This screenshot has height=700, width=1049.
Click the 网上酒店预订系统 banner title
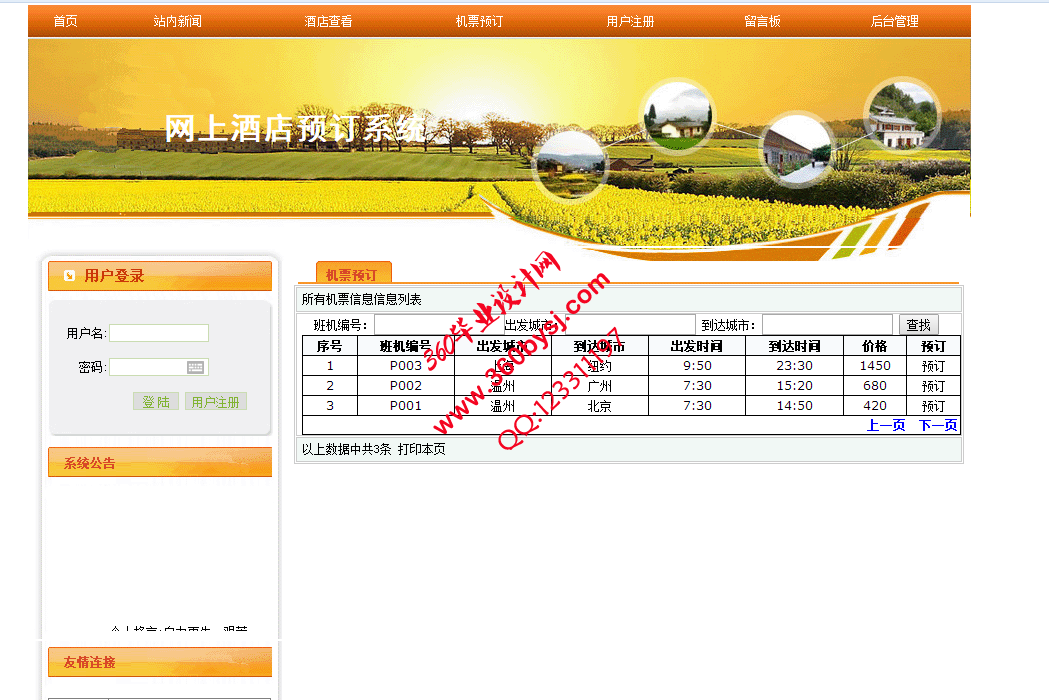295,128
